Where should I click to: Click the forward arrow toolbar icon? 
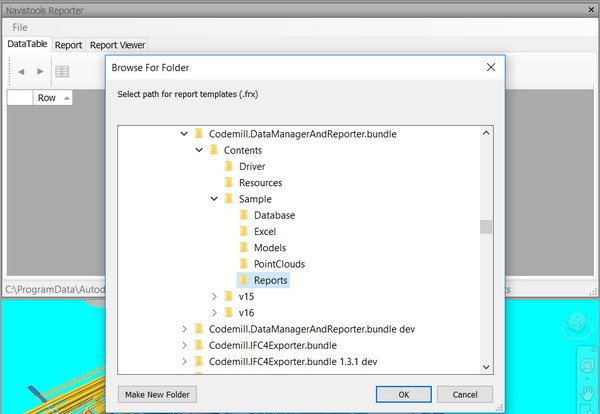(x=40, y=71)
